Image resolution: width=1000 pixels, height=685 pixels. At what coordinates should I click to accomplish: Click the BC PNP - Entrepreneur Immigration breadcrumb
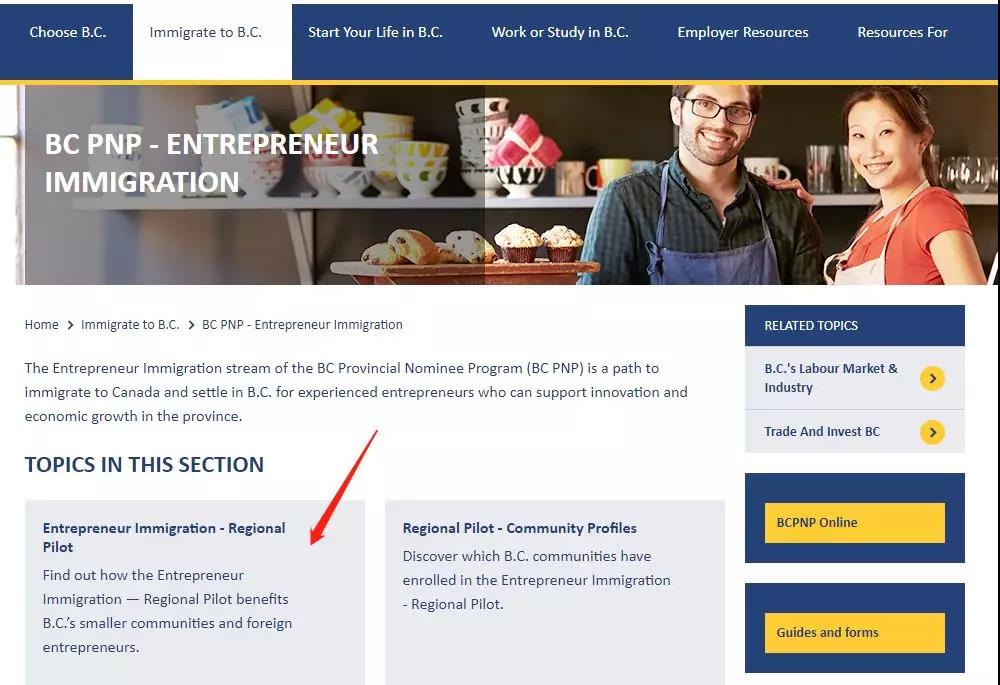(302, 325)
